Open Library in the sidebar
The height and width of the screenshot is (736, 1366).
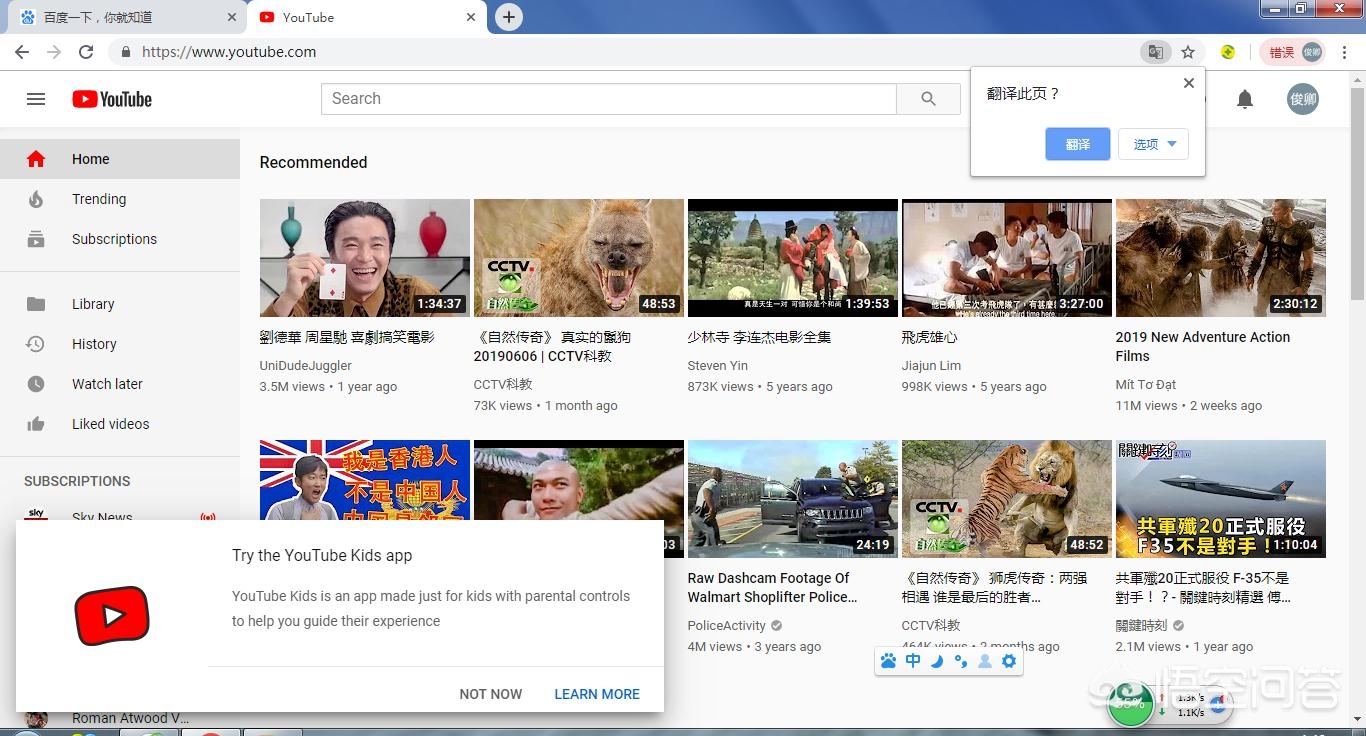120,304
